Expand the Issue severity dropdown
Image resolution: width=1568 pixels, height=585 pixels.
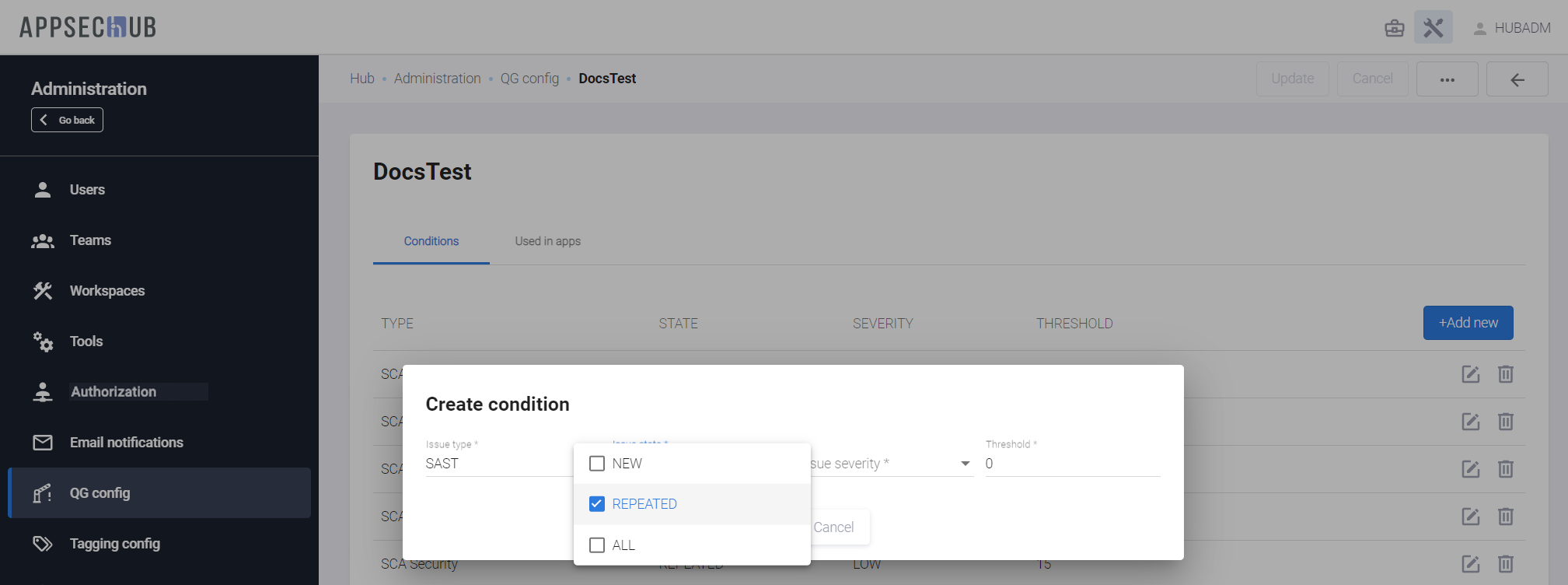[x=891, y=464]
